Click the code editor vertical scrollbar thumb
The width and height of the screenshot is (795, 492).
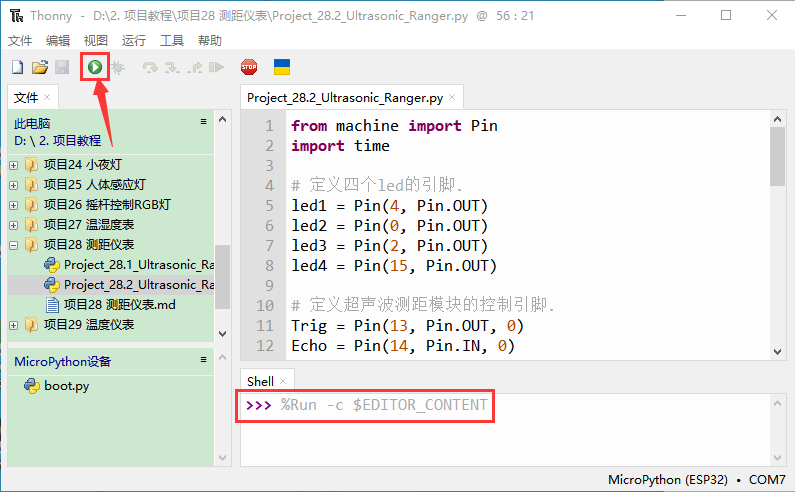777,155
